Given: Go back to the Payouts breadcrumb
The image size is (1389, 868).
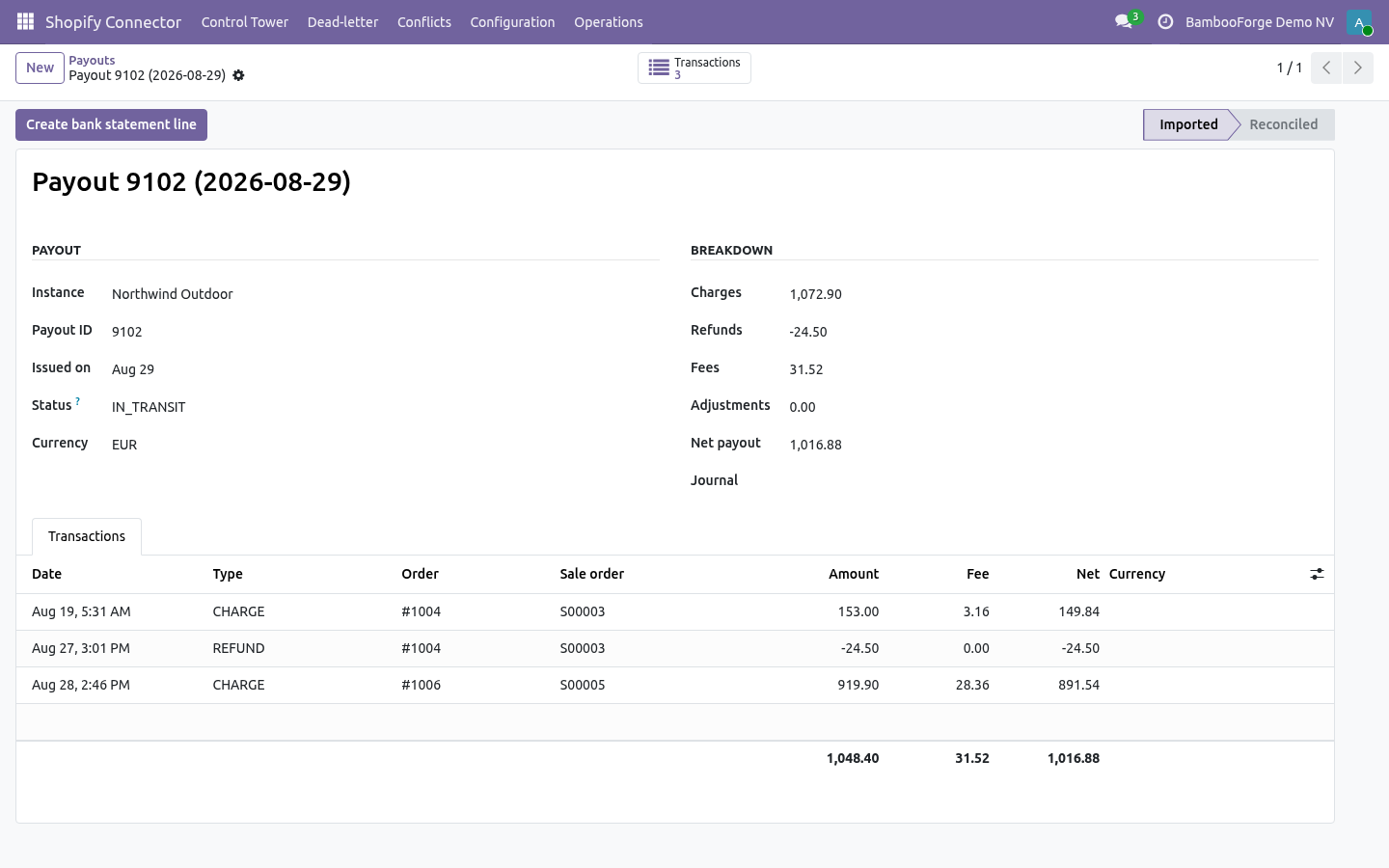Looking at the screenshot, I should pos(92,60).
